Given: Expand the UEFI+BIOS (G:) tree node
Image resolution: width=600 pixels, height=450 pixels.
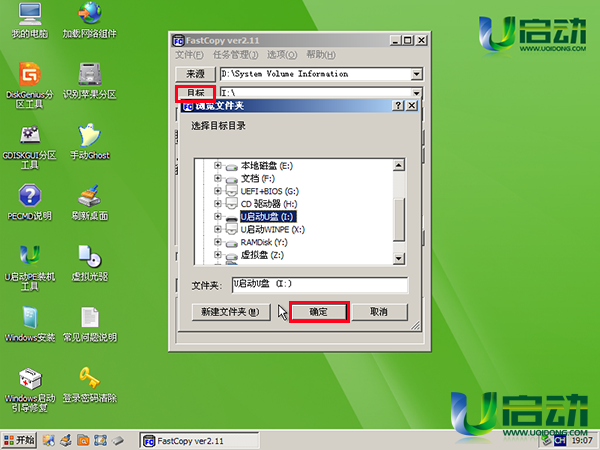Looking at the screenshot, I should [x=218, y=191].
